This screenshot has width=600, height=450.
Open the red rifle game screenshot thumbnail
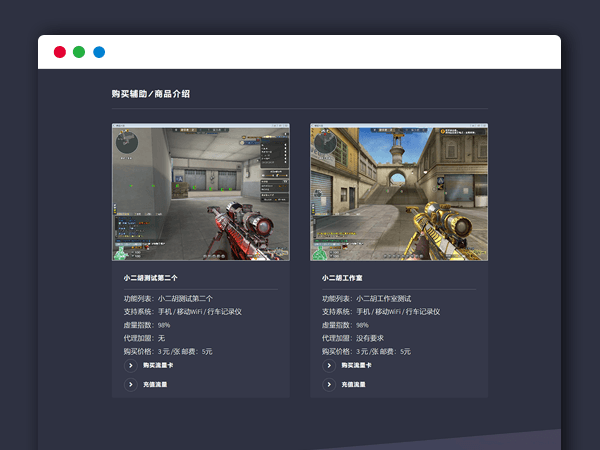[200, 192]
